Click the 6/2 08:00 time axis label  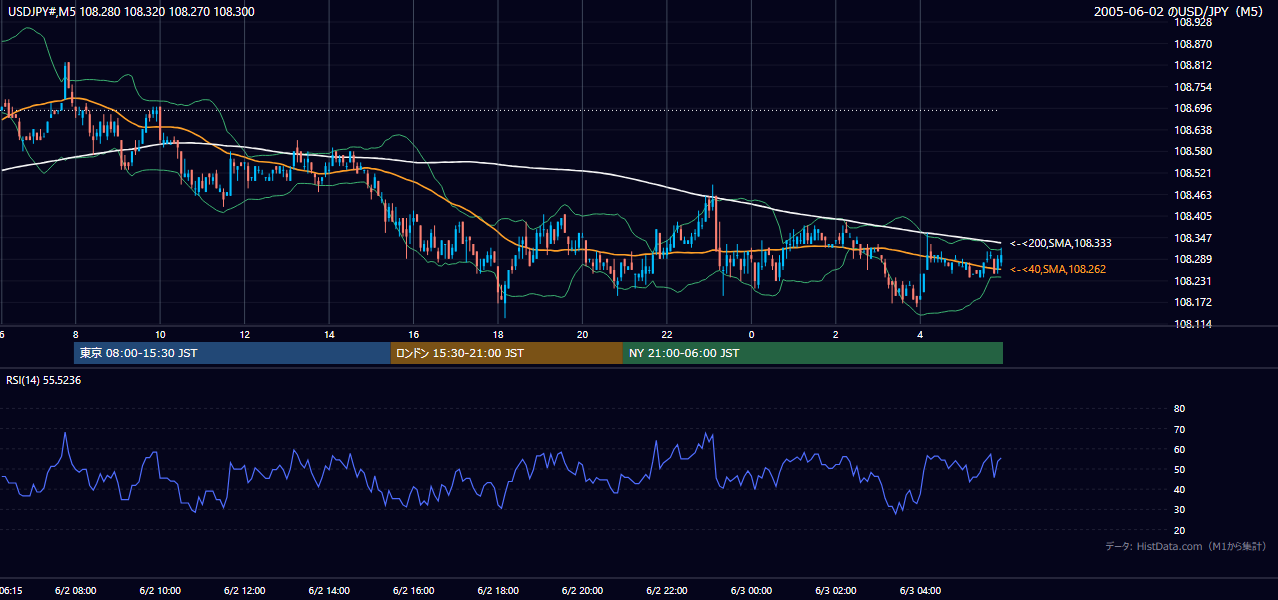point(76,590)
